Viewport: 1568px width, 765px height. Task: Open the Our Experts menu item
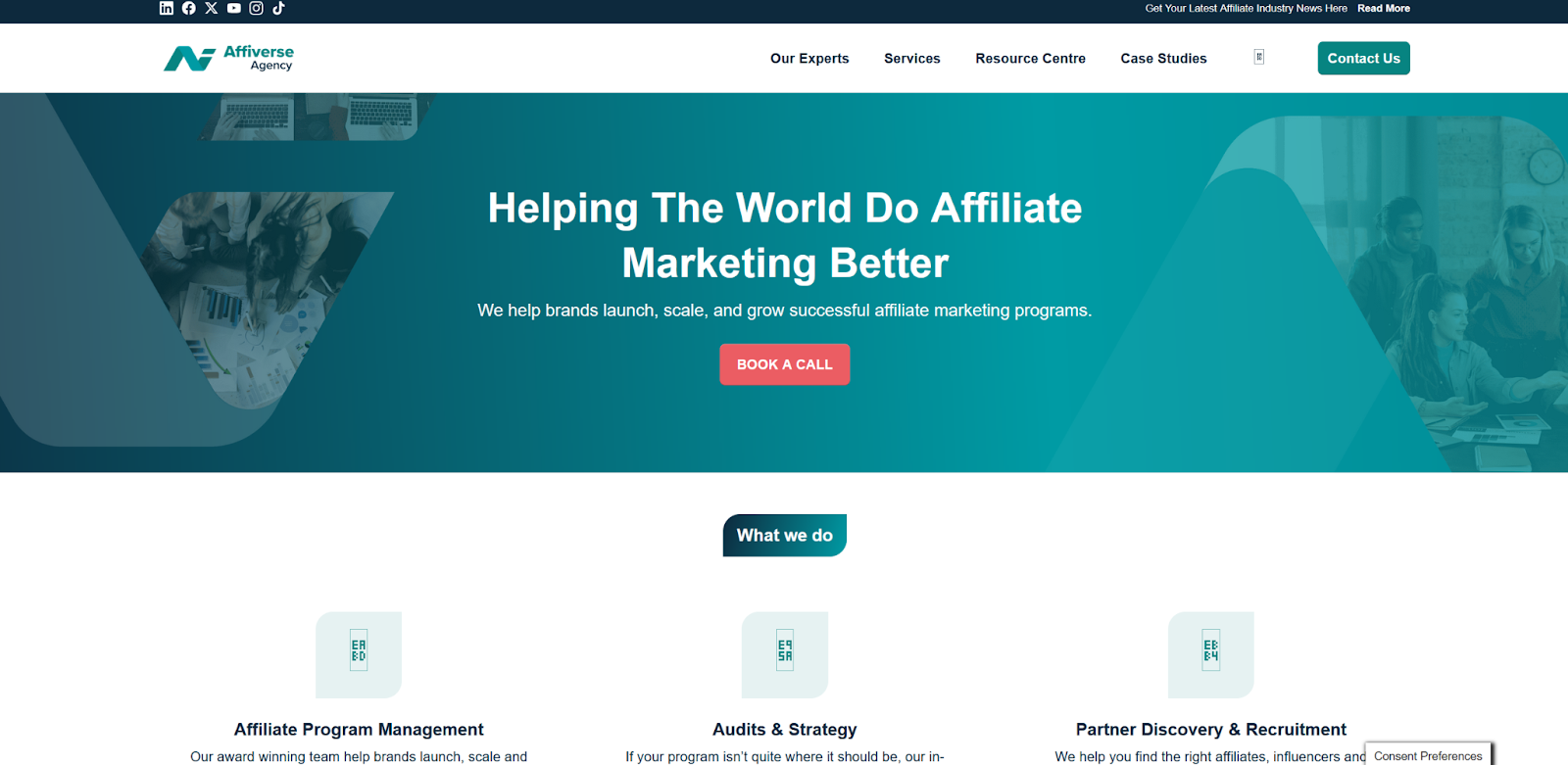[809, 59]
